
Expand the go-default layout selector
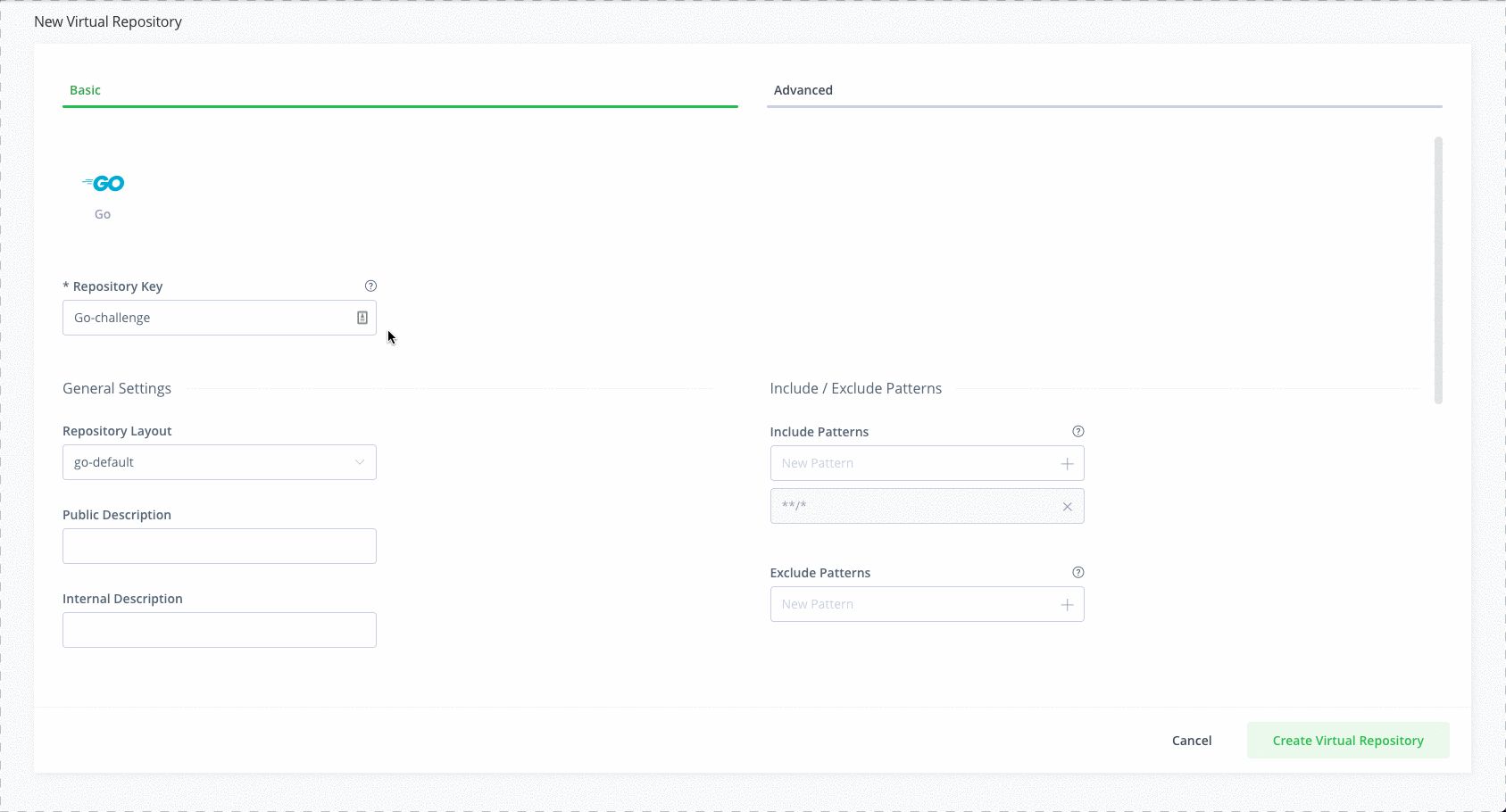[359, 462]
